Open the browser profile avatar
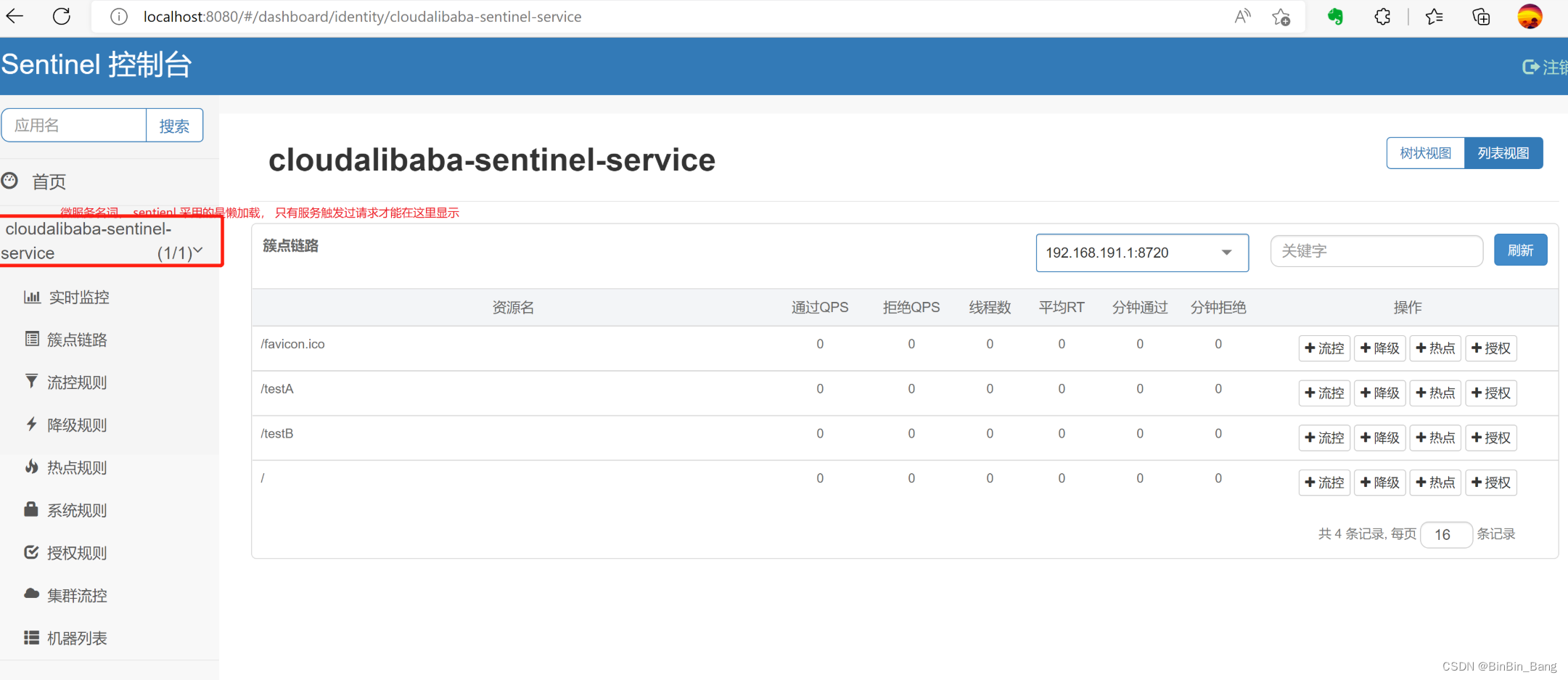Viewport: 1568px width, 680px height. [x=1530, y=17]
